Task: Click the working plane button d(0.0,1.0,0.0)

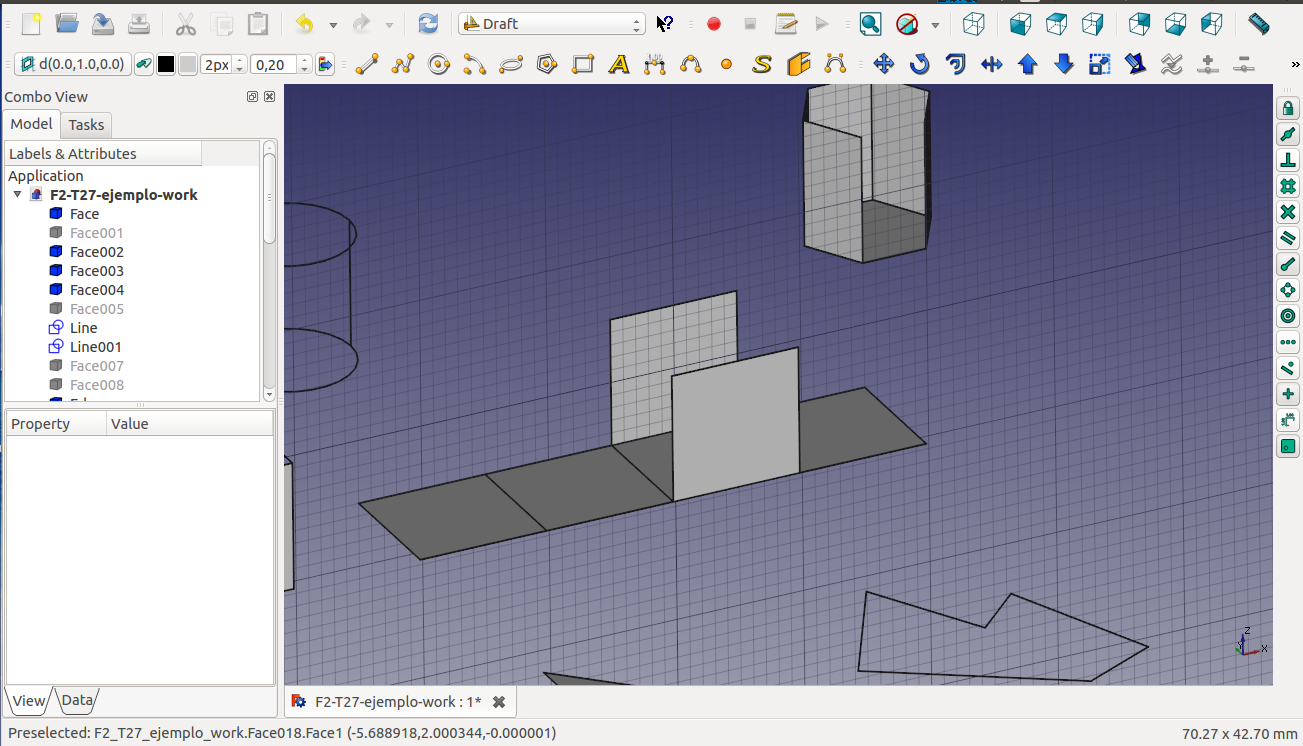Action: tap(72, 65)
